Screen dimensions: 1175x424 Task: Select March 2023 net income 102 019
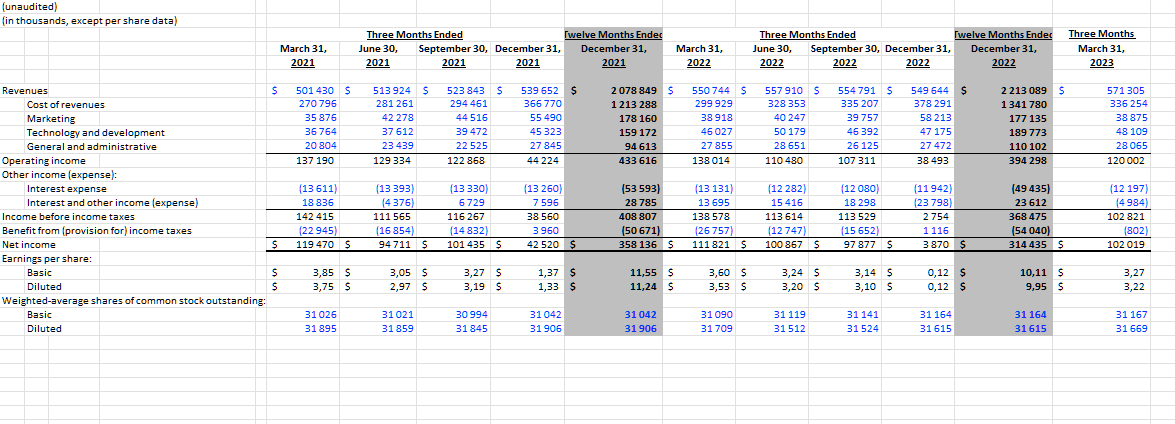[1126, 244]
